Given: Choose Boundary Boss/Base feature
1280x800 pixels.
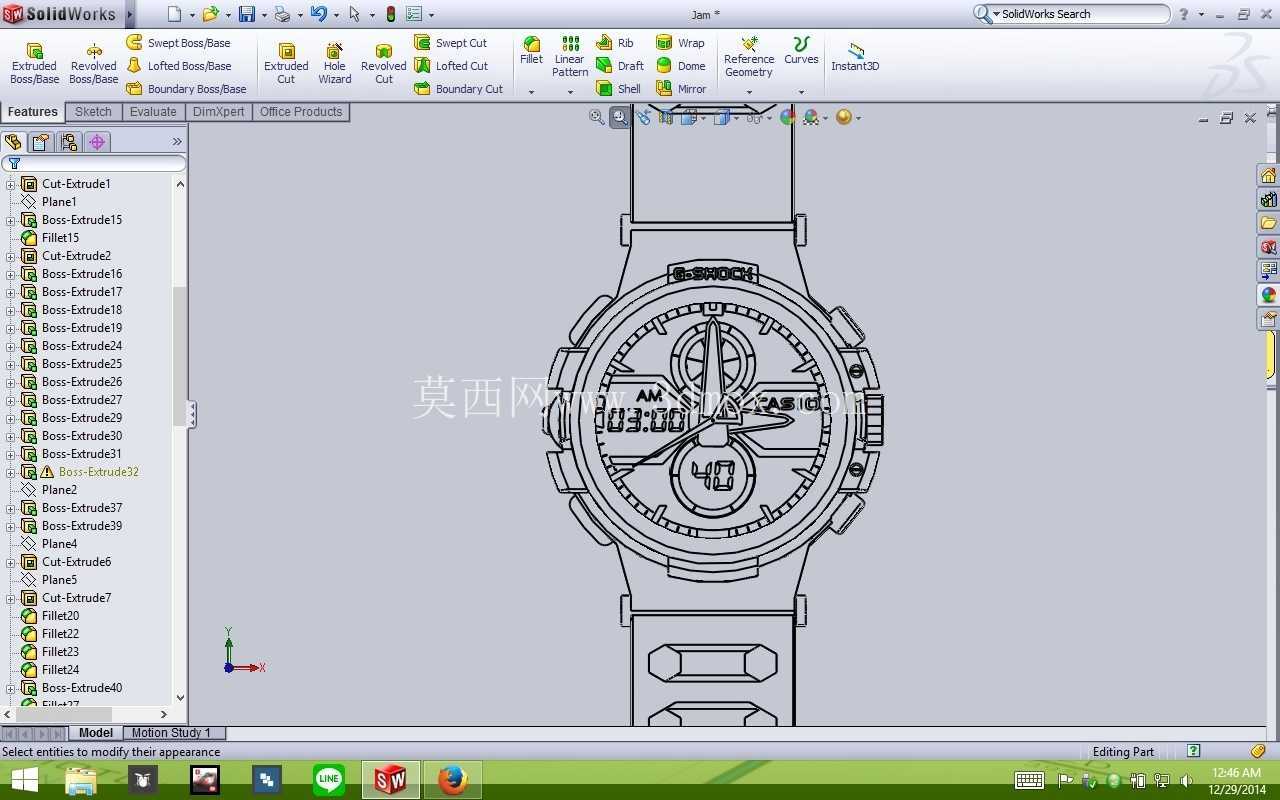Looking at the screenshot, I should (186, 89).
